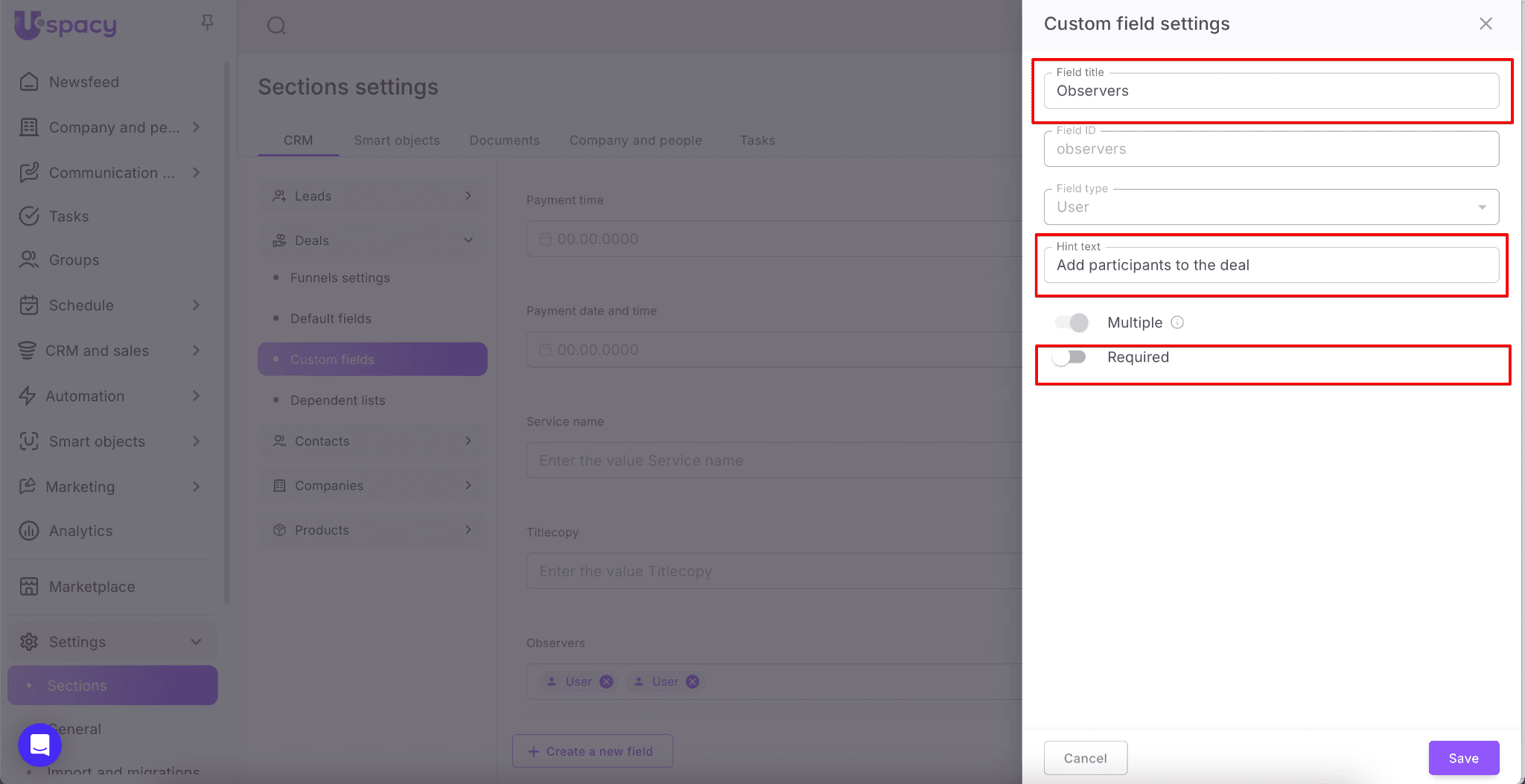This screenshot has width=1525, height=784.
Task: Enable the Required toggle
Action: (x=1070, y=357)
